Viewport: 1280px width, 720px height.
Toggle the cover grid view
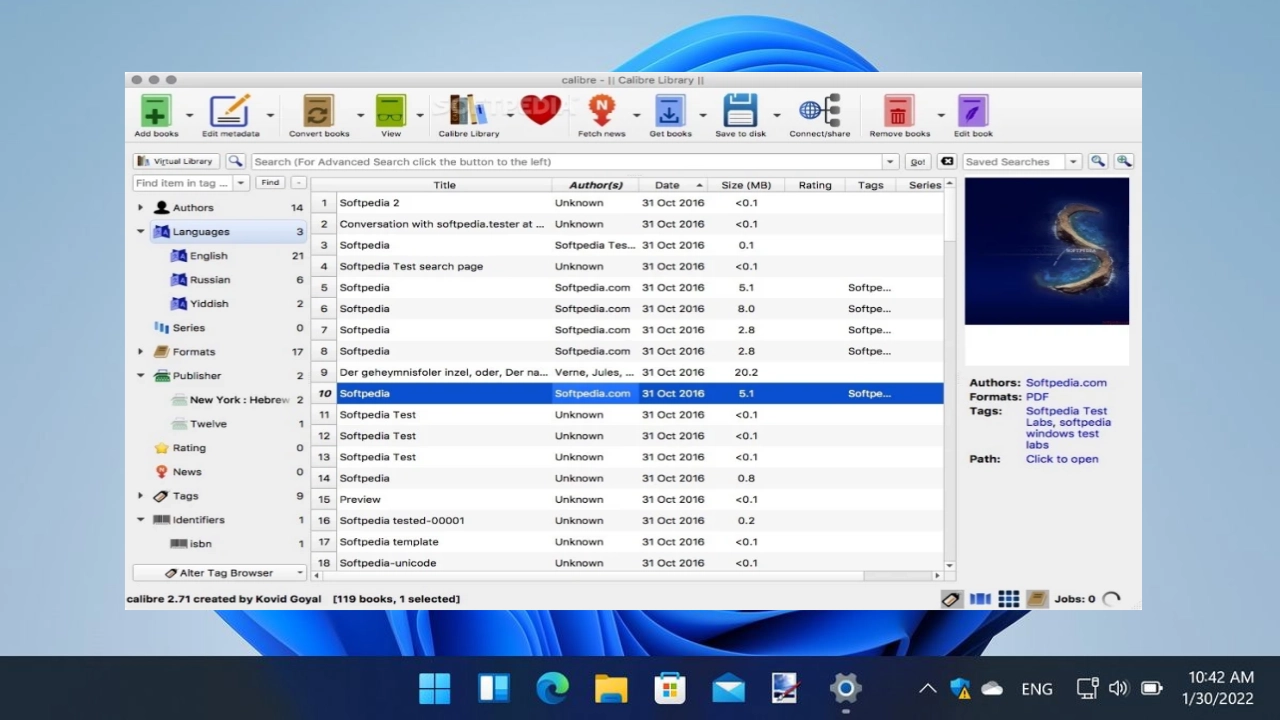[1009, 599]
